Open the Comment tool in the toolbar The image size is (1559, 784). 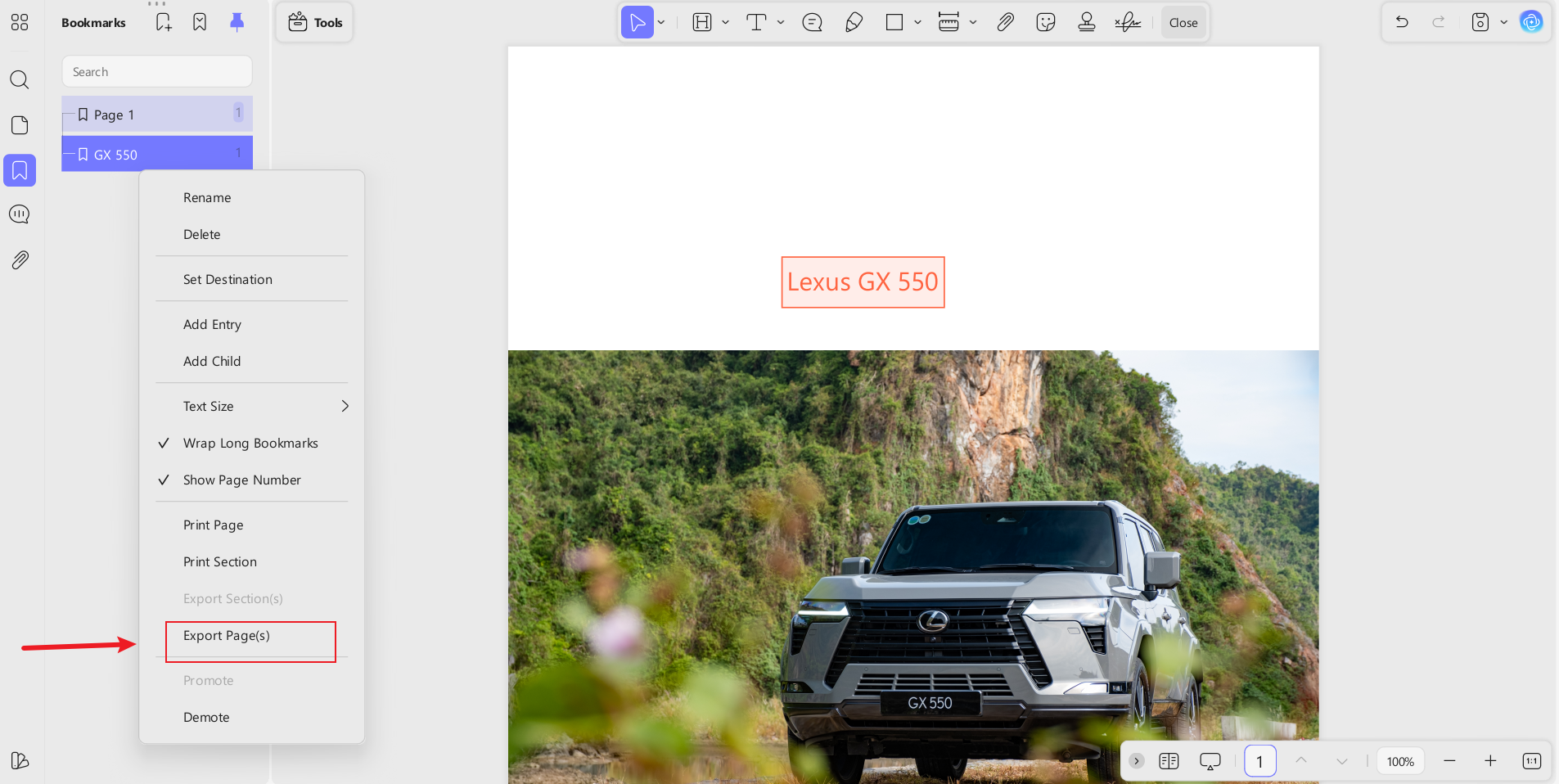[x=811, y=22]
